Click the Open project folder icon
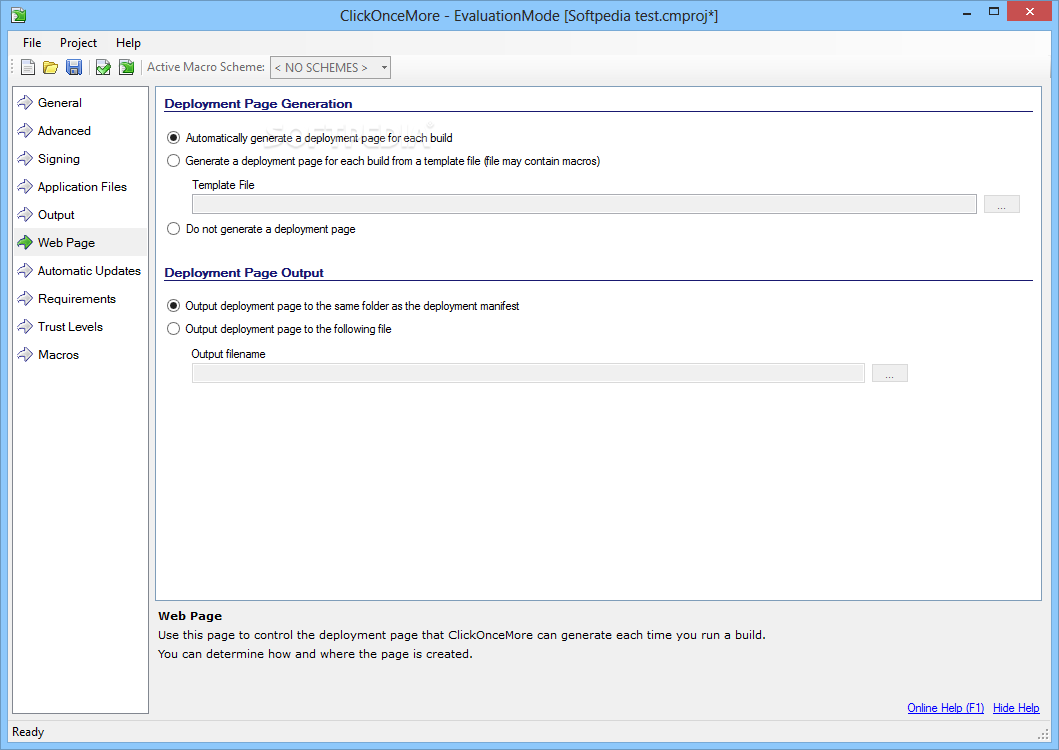The height and width of the screenshot is (750, 1059). [51, 67]
